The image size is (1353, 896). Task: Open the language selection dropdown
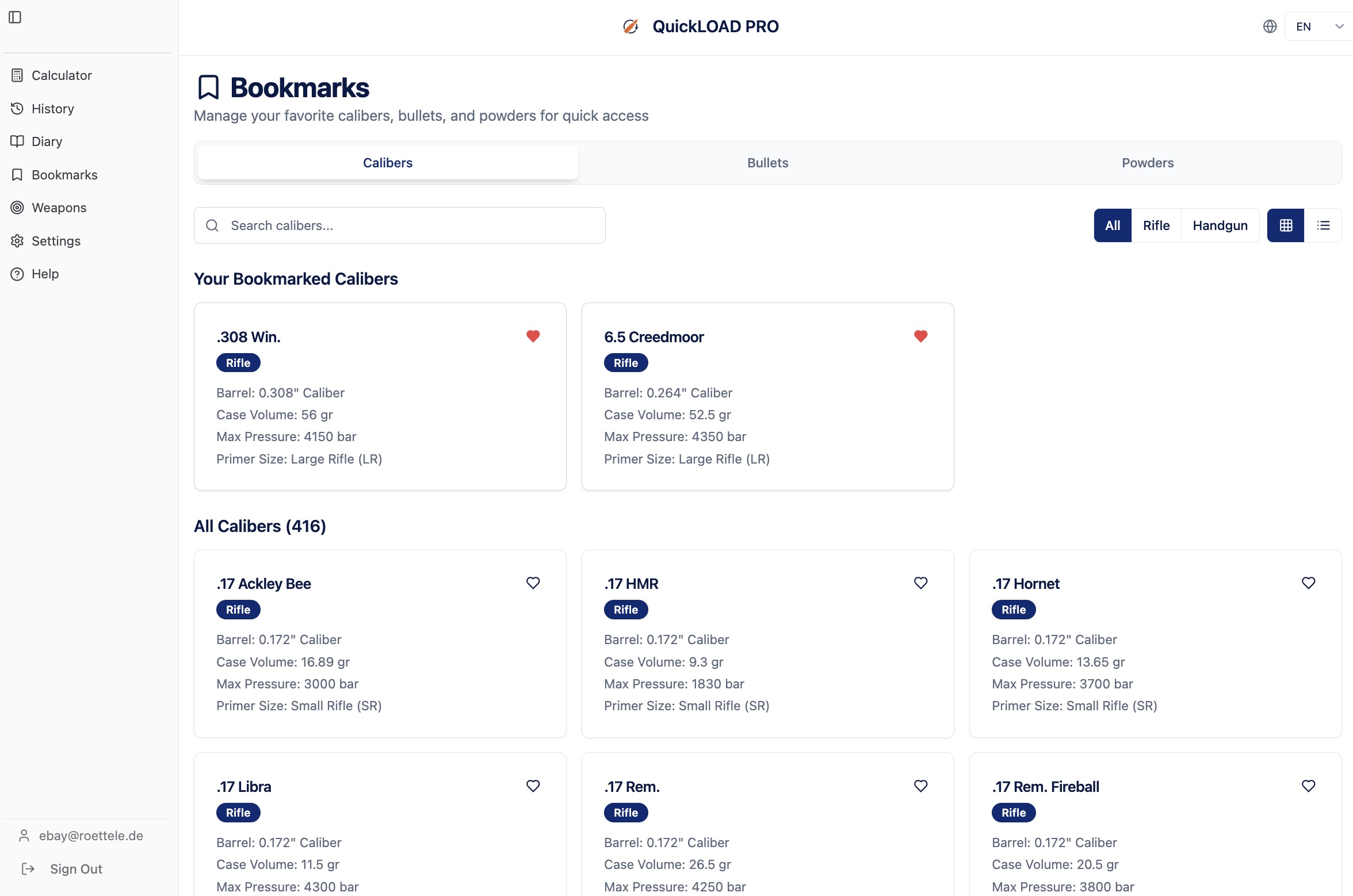(x=1317, y=26)
